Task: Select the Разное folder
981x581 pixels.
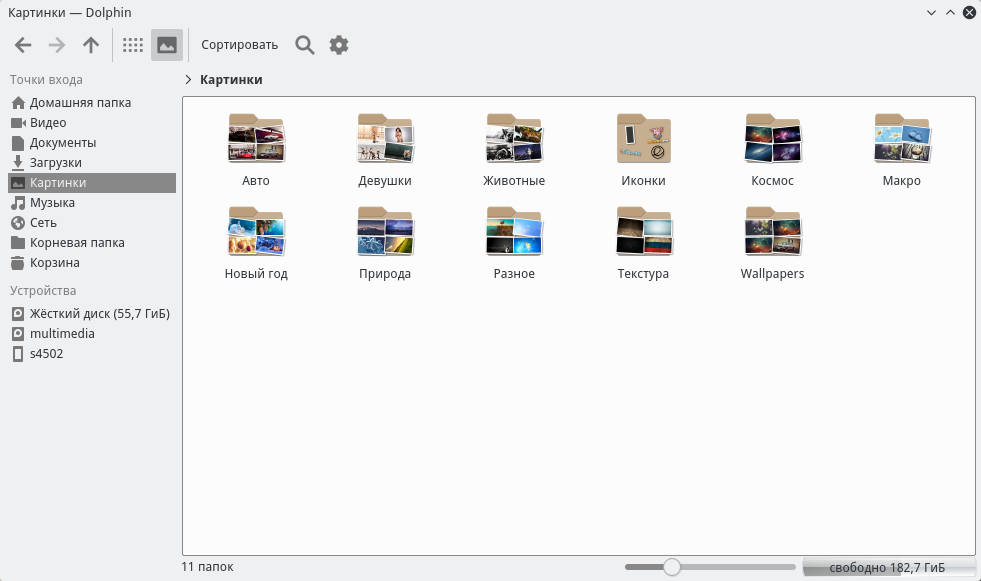Action: (514, 243)
